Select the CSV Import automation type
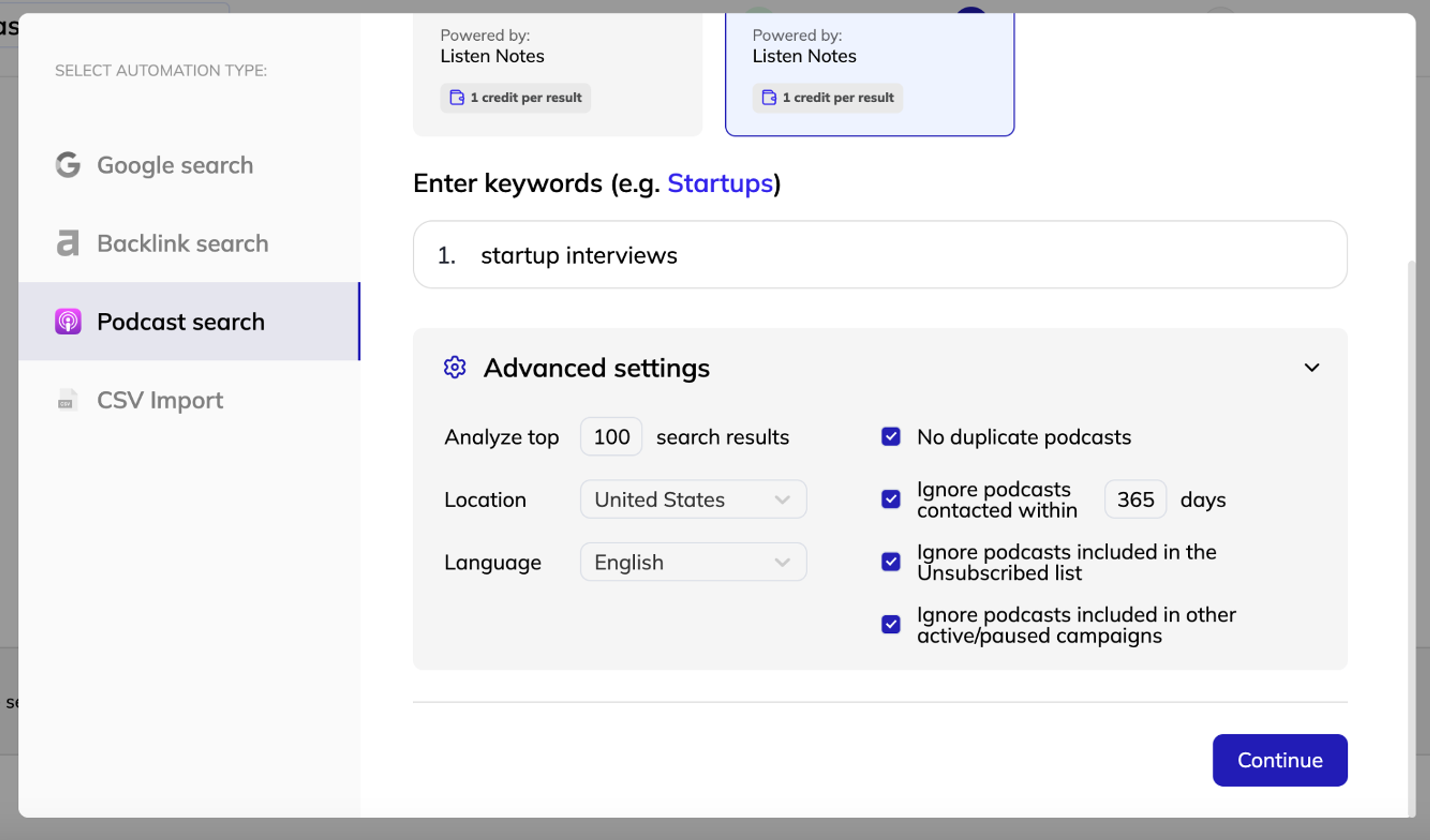The width and height of the screenshot is (1430, 840). [x=189, y=400]
